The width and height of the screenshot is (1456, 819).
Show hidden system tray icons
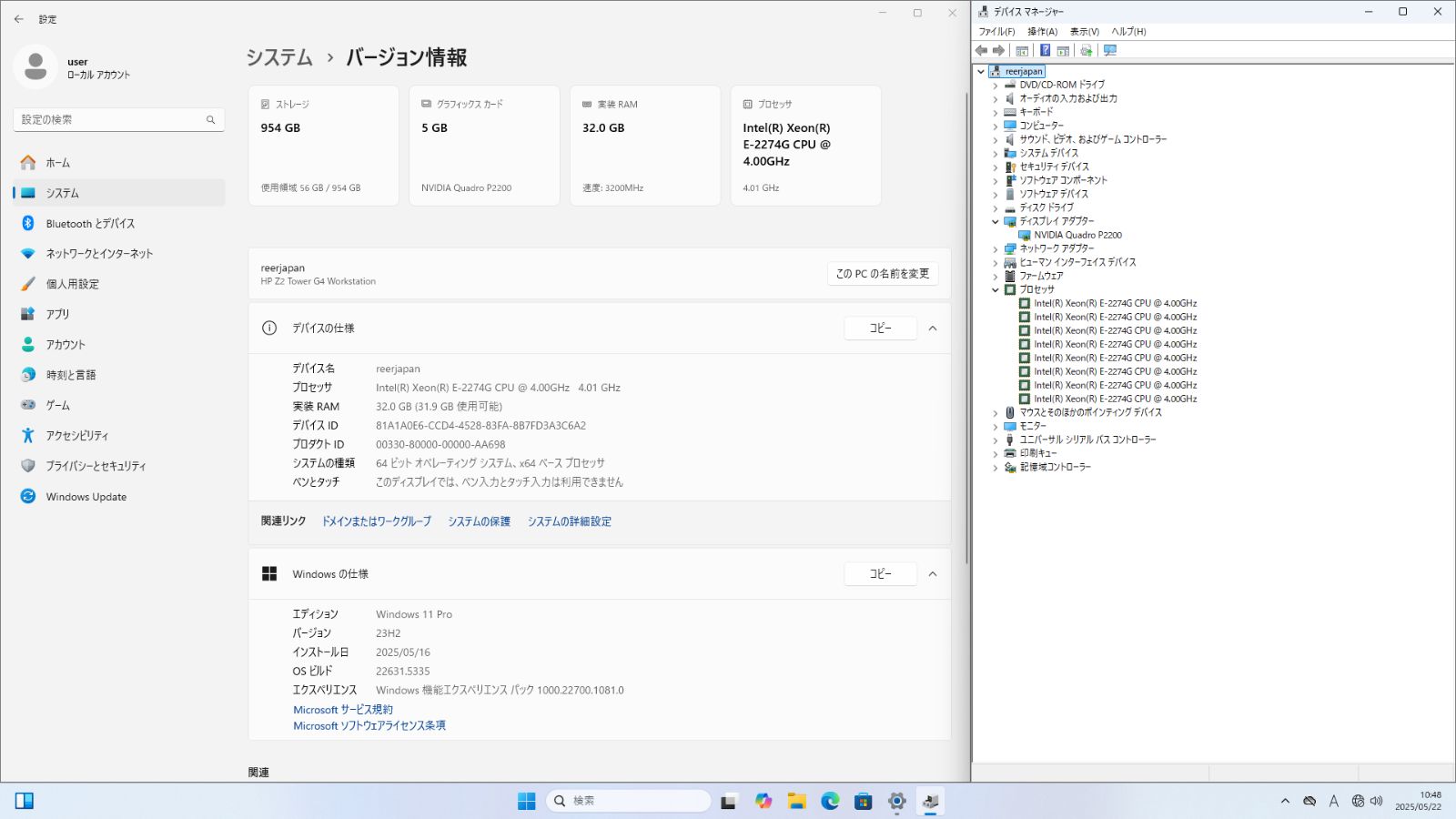point(1285,802)
